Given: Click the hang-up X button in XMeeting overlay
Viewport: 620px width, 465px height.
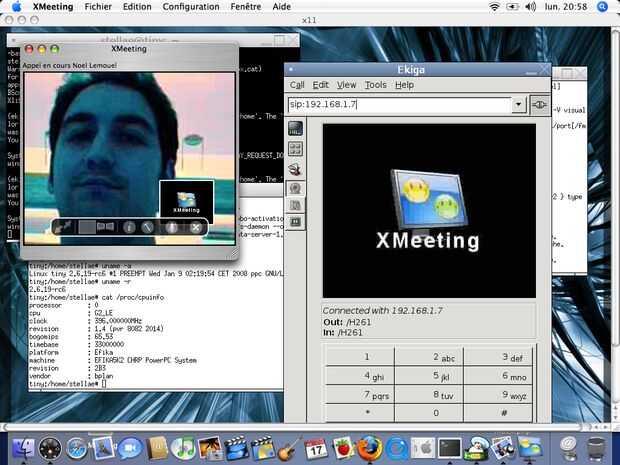Looking at the screenshot, I should (x=195, y=227).
